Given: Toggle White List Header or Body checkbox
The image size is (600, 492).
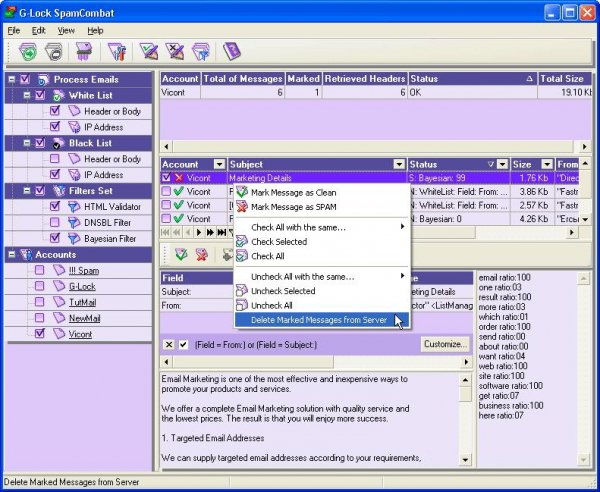Looking at the screenshot, I should [55, 111].
